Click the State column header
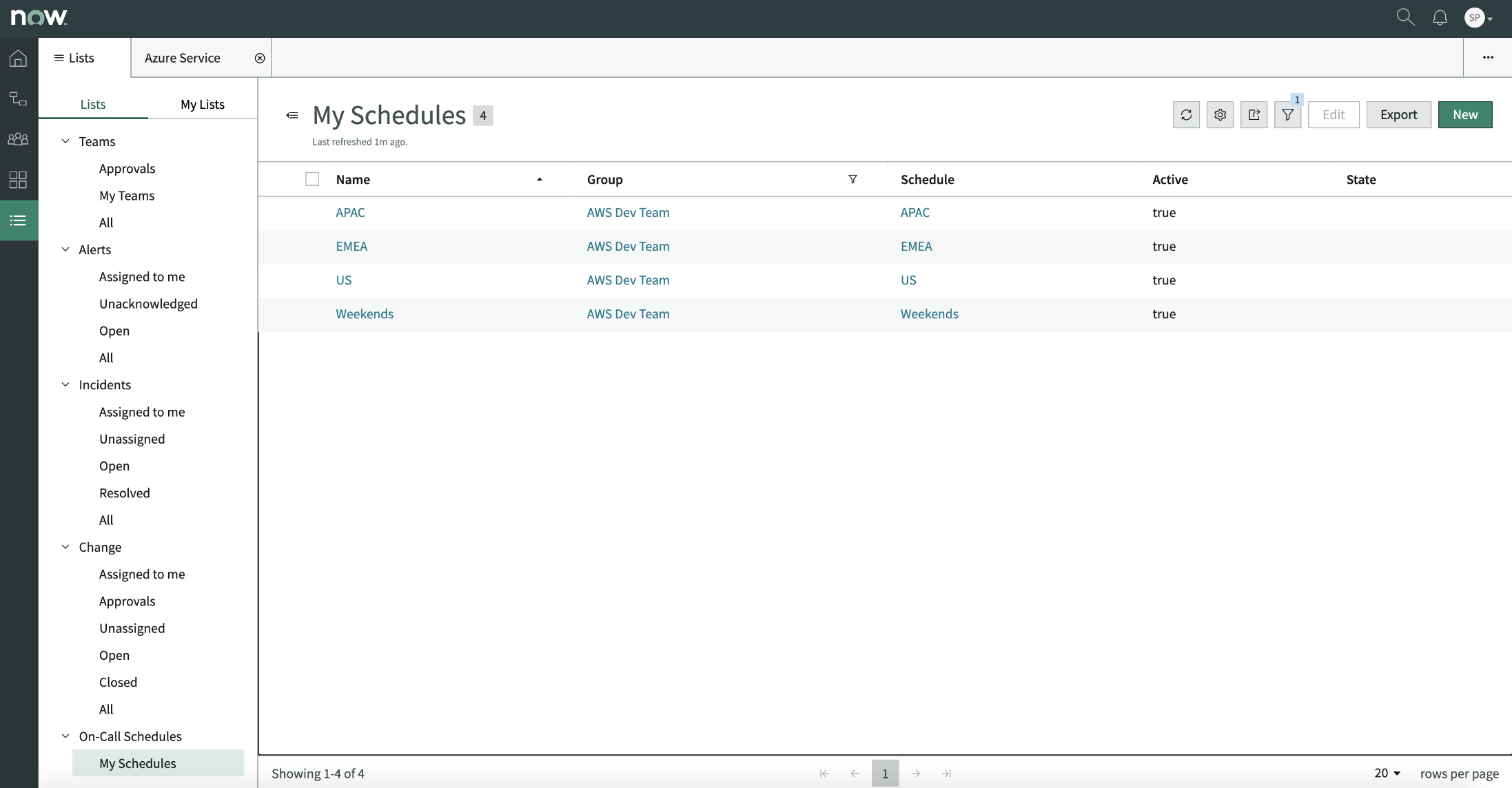The width and height of the screenshot is (1512, 788). 1361,179
